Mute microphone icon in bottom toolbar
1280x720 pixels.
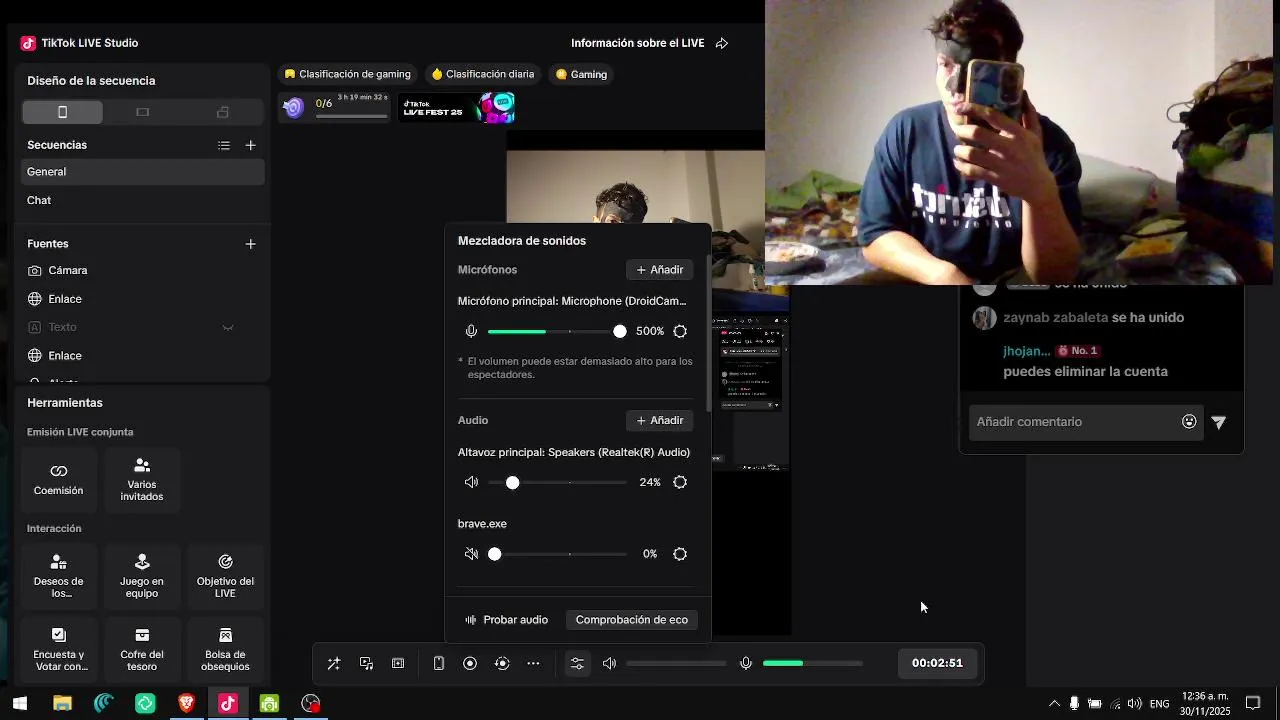click(x=746, y=664)
